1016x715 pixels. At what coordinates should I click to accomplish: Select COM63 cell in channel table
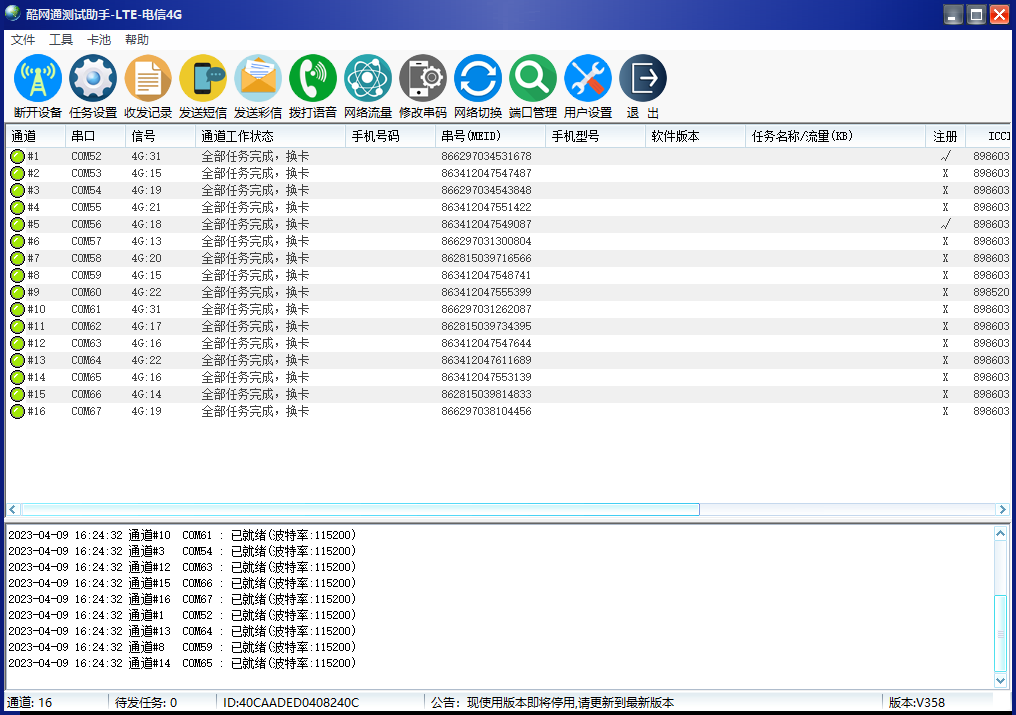click(x=86, y=343)
